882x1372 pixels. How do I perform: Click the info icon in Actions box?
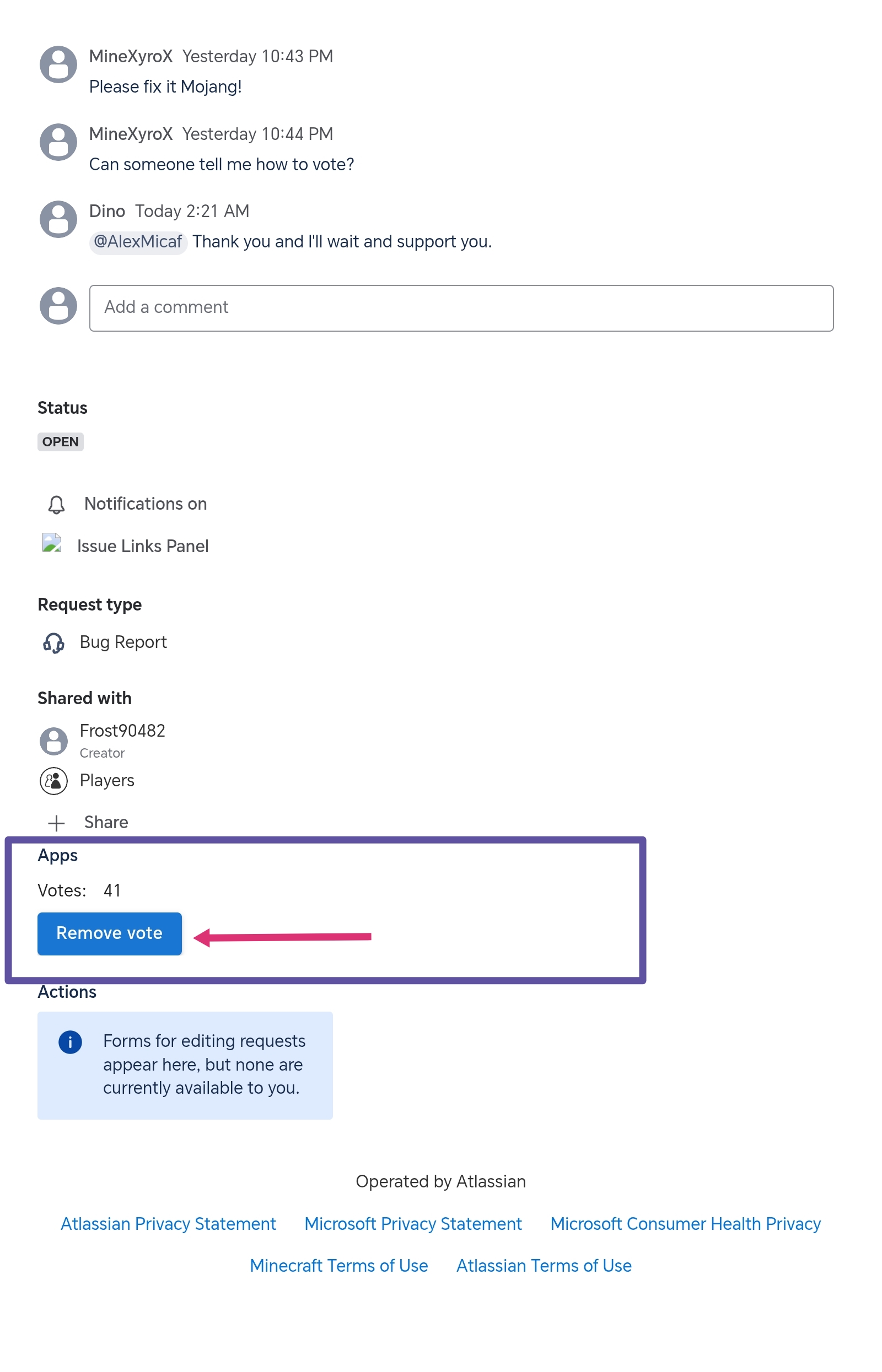coord(71,1042)
